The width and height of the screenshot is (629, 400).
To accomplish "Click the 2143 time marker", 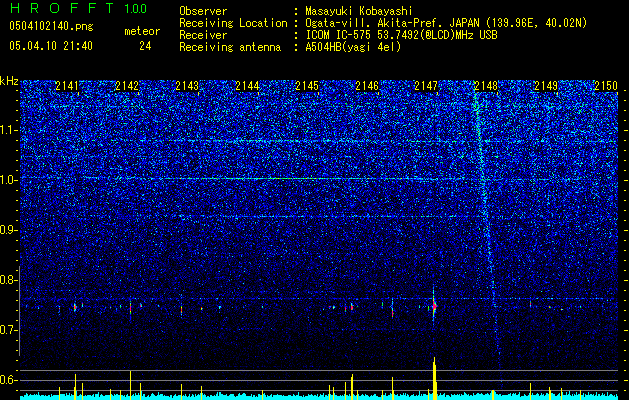I will tap(187, 86).
